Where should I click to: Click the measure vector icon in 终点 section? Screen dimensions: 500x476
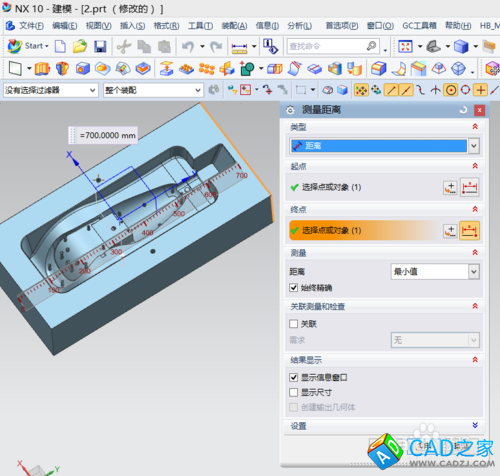point(469,231)
